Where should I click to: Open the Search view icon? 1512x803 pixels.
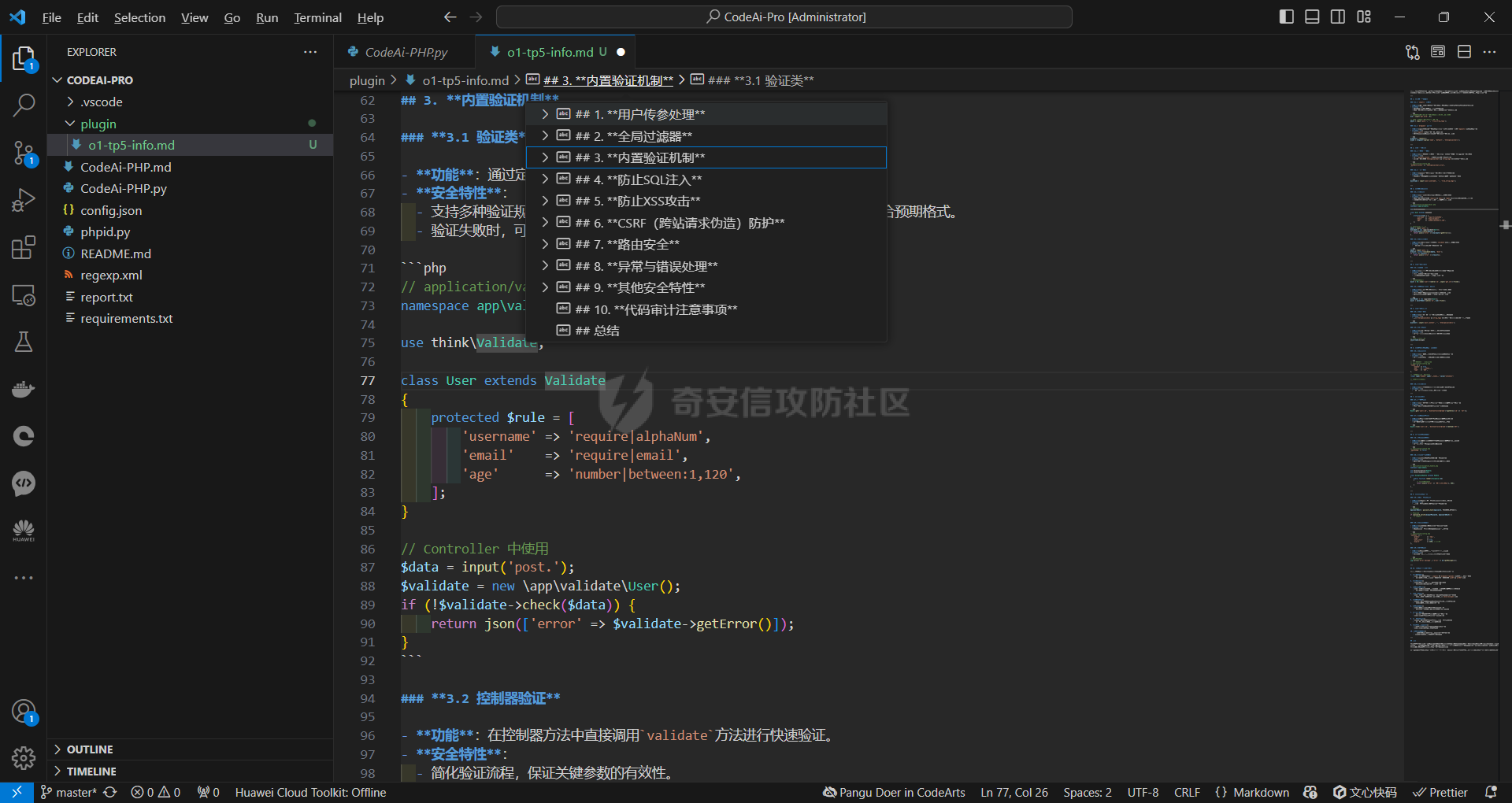pyautogui.click(x=24, y=105)
